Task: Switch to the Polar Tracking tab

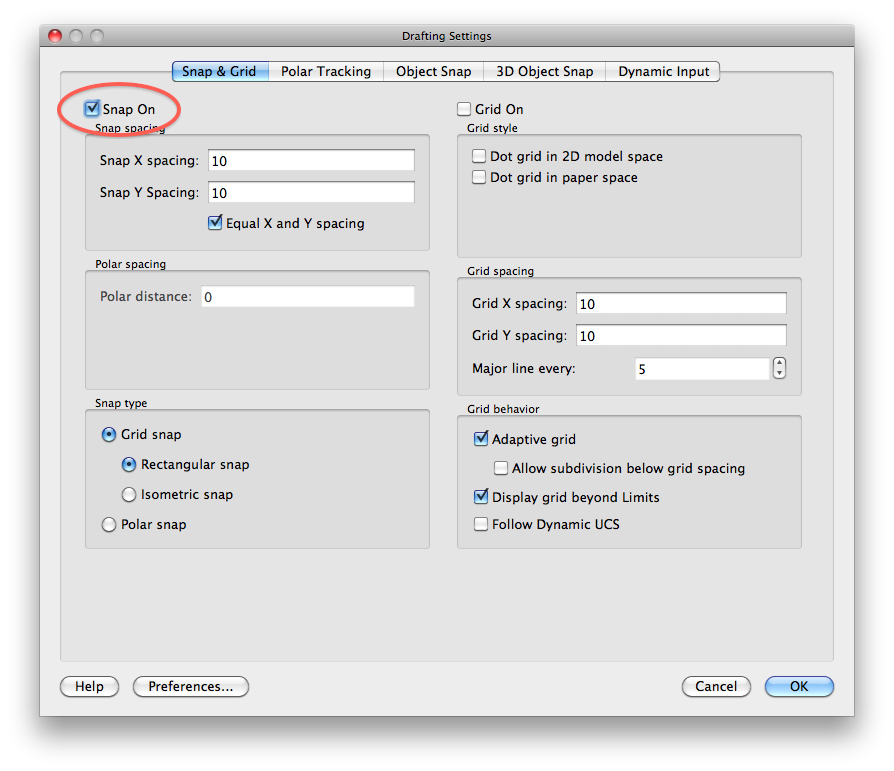Action: pyautogui.click(x=327, y=71)
